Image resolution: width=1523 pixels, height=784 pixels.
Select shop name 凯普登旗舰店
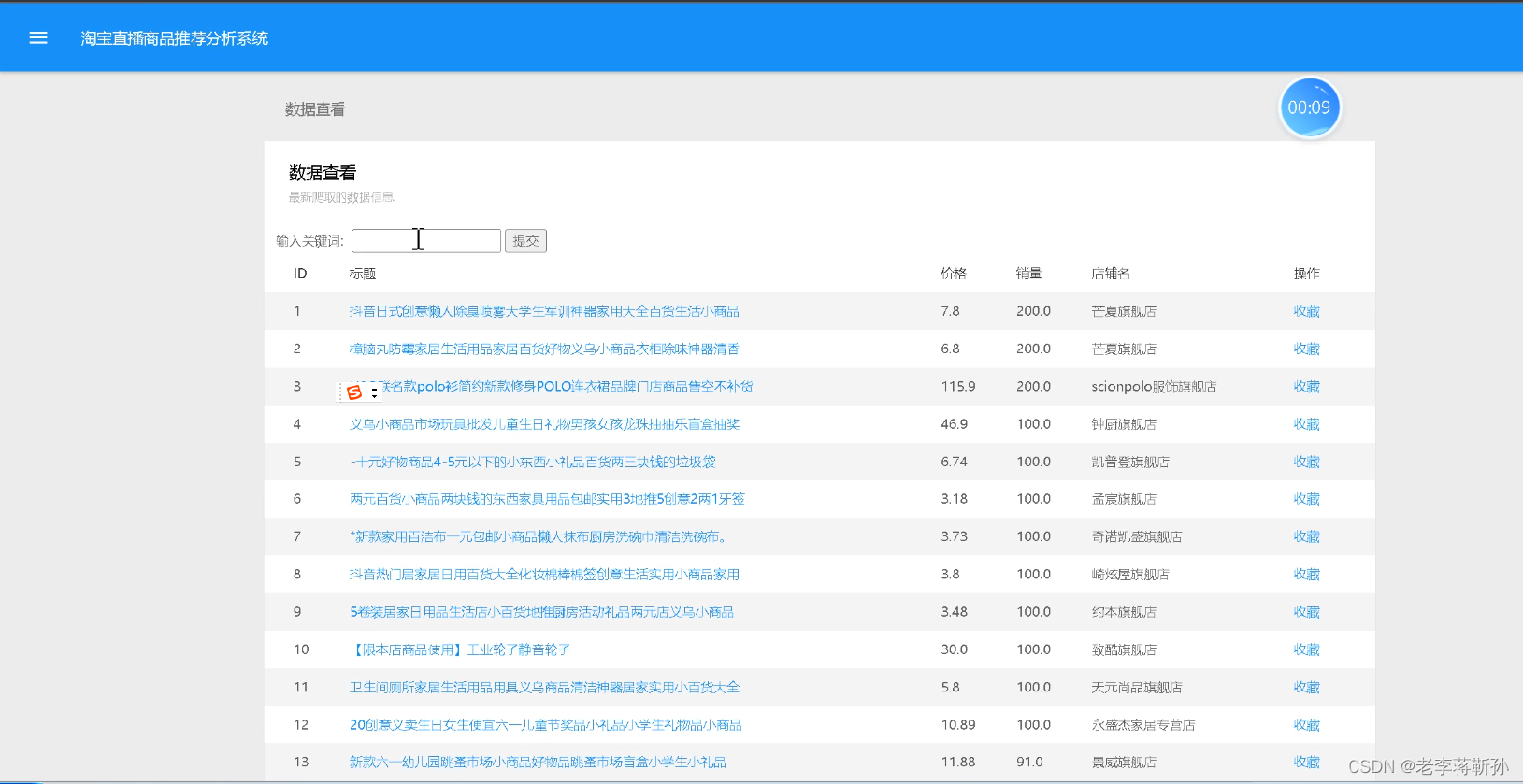point(1130,462)
